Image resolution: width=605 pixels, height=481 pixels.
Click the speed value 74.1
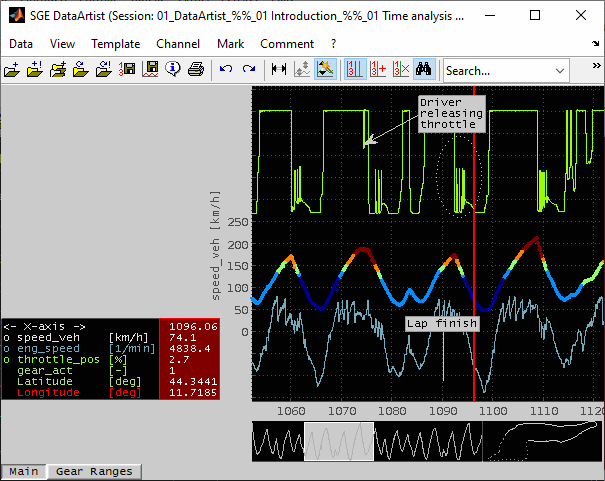pos(183,338)
